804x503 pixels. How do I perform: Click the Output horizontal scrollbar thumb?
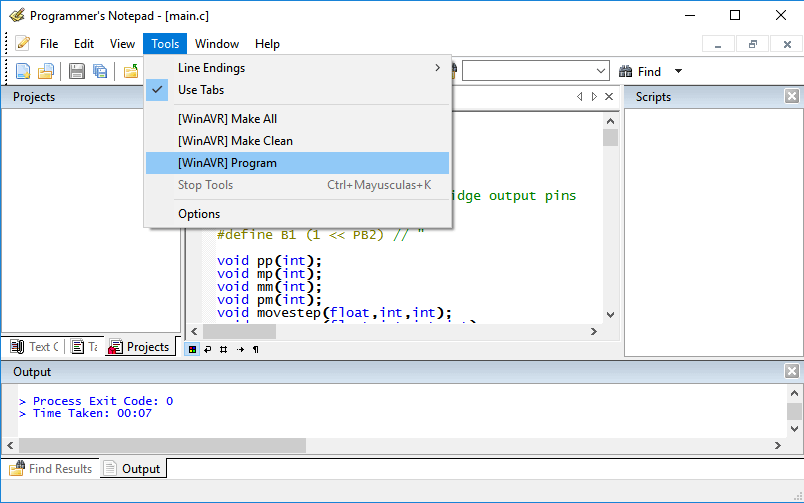[x=163, y=446]
